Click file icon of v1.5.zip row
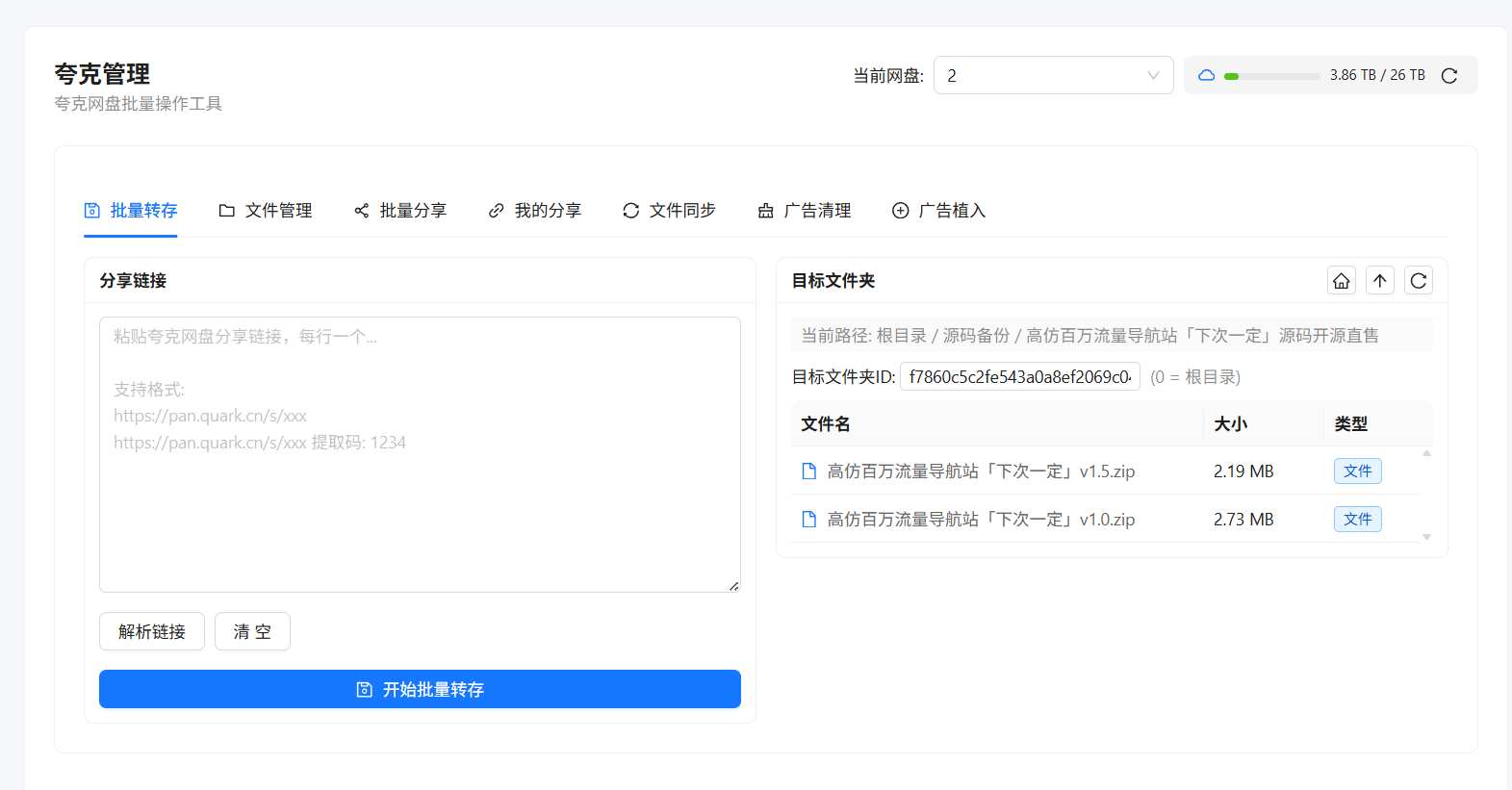Image resolution: width=1512 pixels, height=790 pixels. pos(809,471)
